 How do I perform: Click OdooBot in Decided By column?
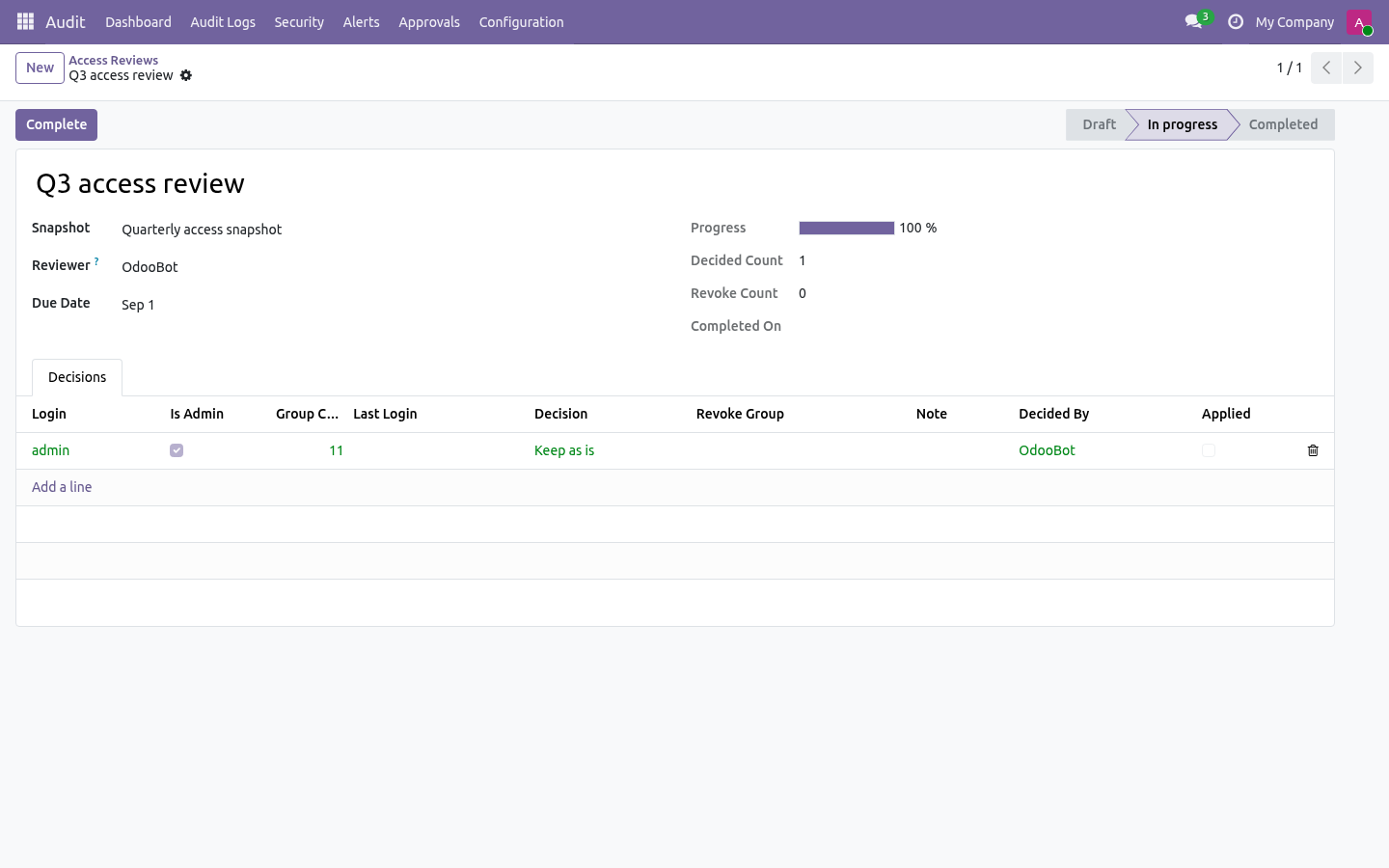pyautogui.click(x=1047, y=450)
